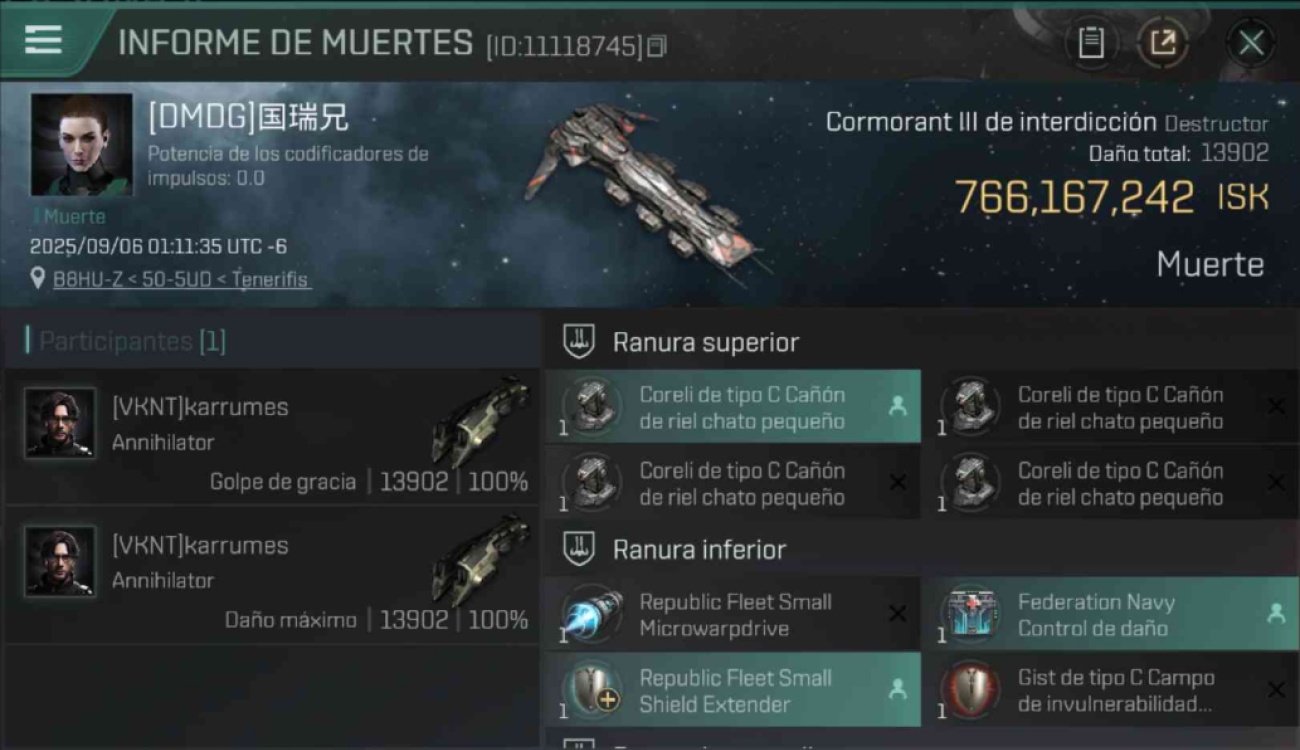The width and height of the screenshot is (1300, 750).
Task: Open the victim's character portrait
Action: pos(81,145)
